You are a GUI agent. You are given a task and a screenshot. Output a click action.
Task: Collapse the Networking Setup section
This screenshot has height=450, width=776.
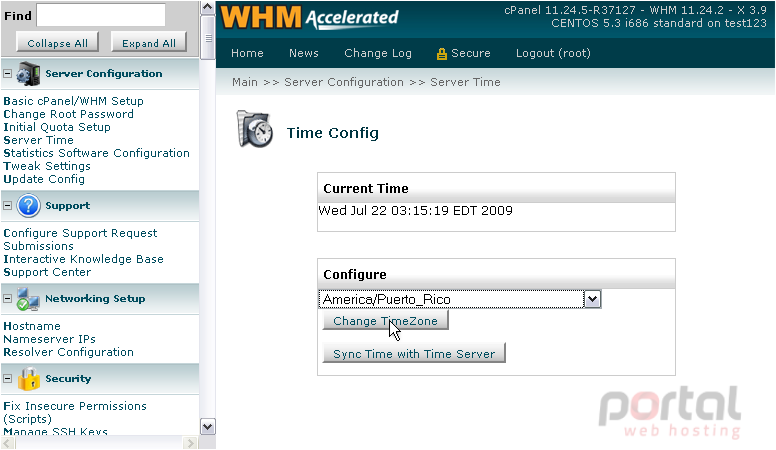tap(7, 299)
